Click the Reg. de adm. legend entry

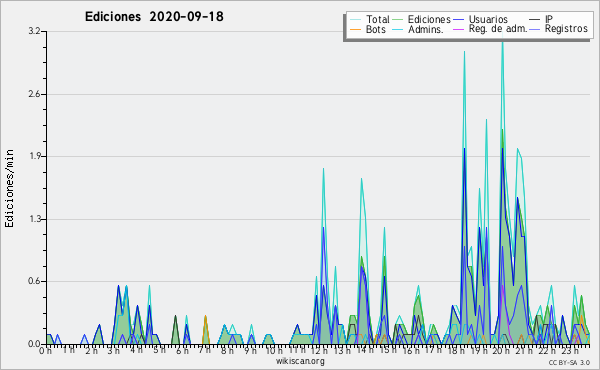[x=490, y=29]
